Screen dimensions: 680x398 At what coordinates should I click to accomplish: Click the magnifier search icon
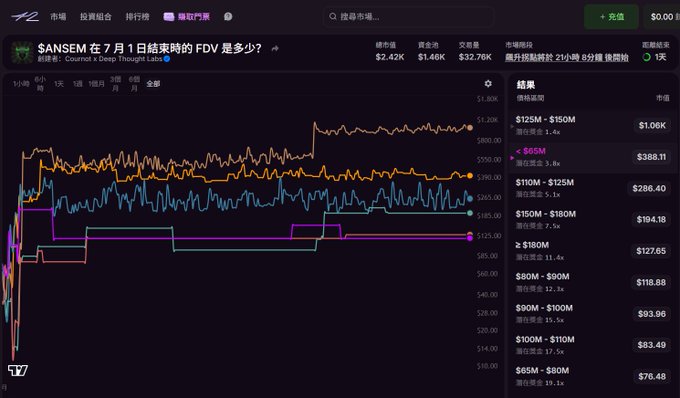point(333,16)
